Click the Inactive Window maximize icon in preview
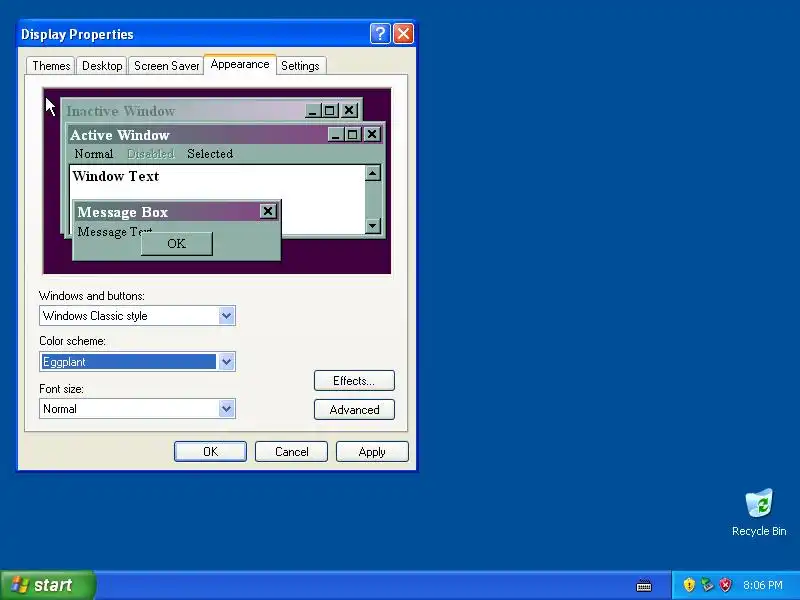This screenshot has height=600, width=800. [x=330, y=110]
